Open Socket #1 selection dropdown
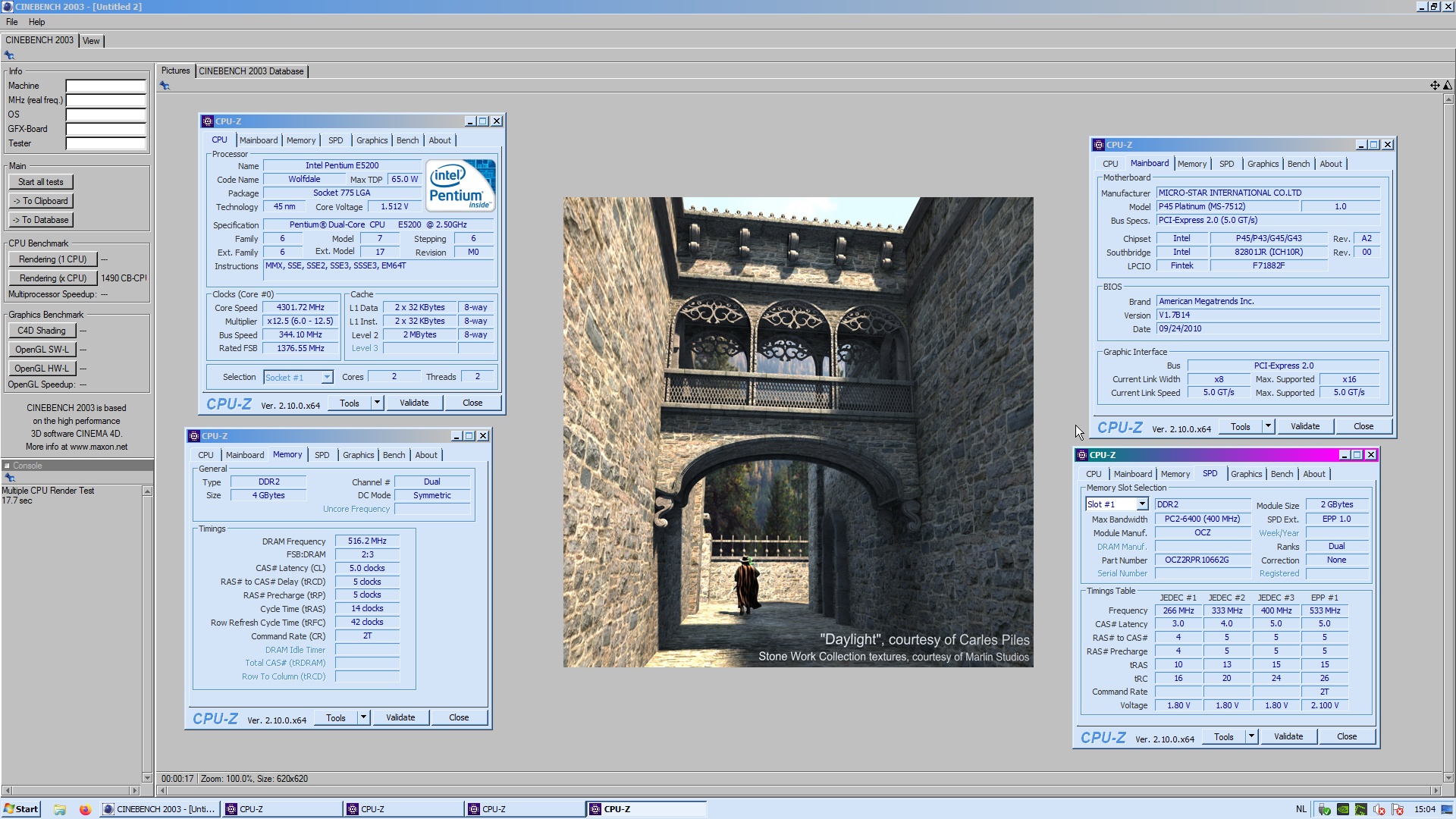Viewport: 1456px width, 819px height. click(x=327, y=378)
